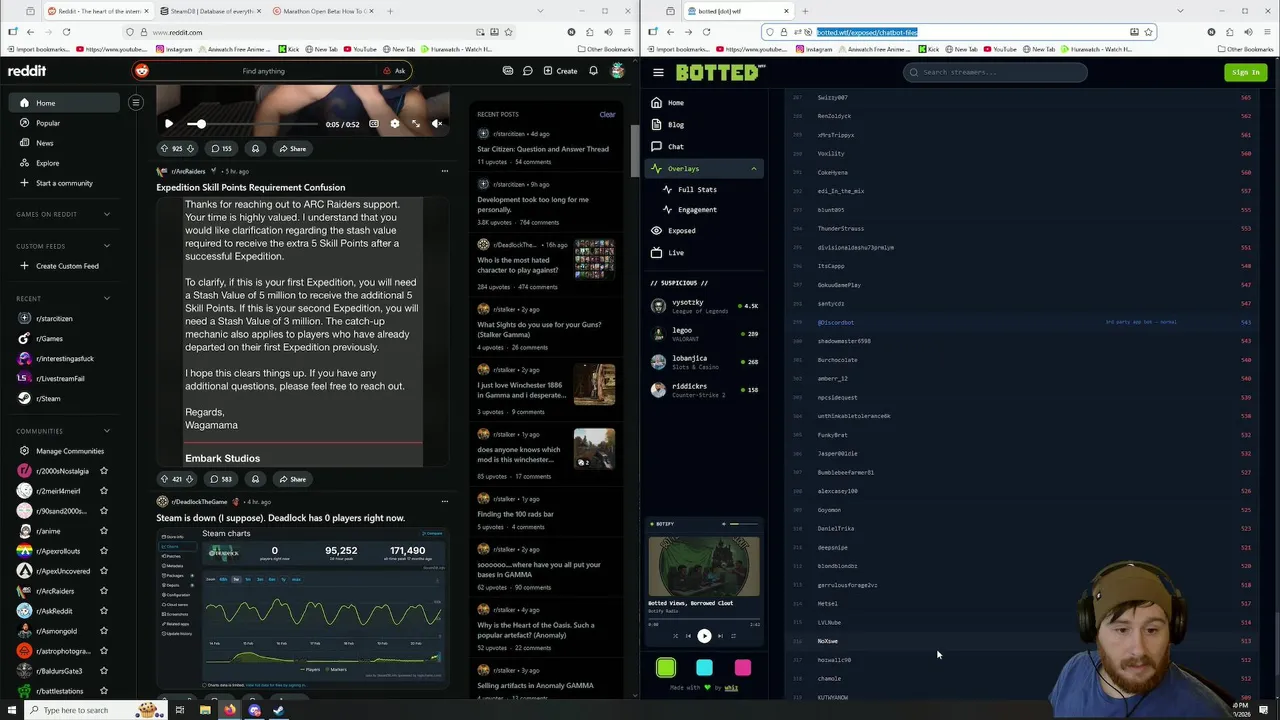Collapse Custom Feeds section
Viewport: 1280px width, 720px height.
107,246
